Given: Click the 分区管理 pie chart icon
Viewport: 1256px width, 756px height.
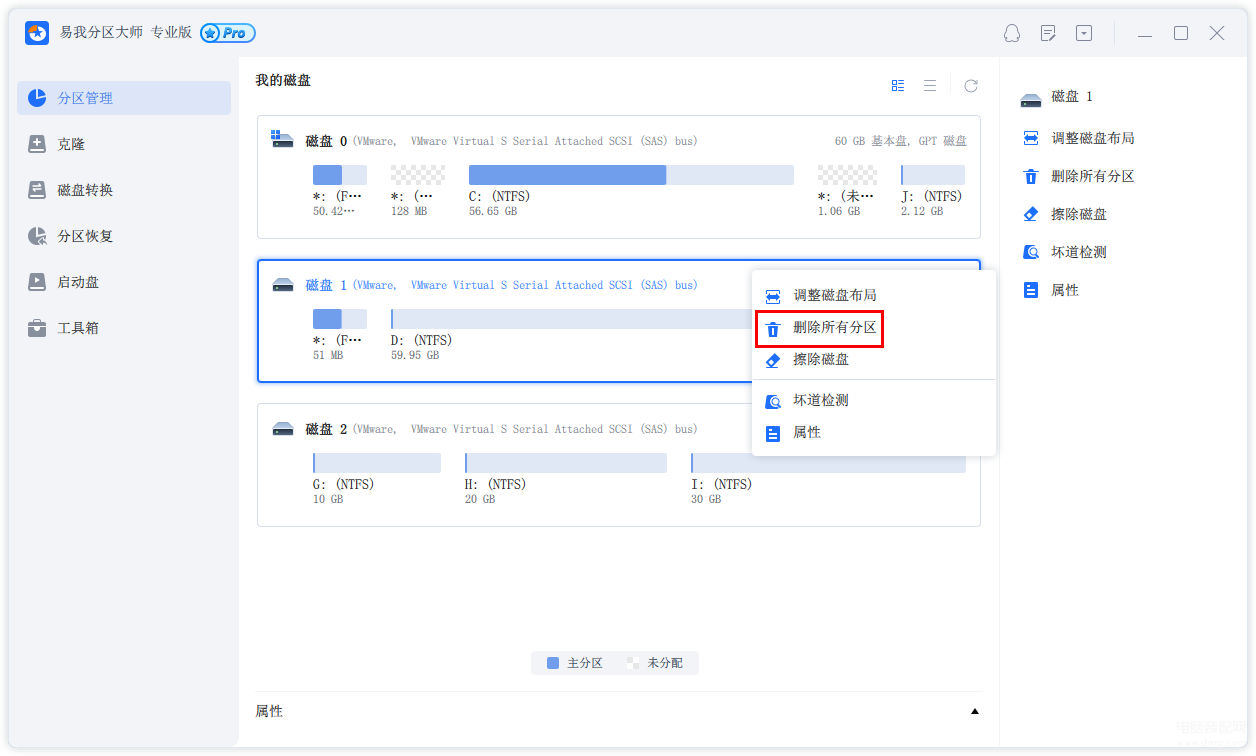Looking at the screenshot, I should click(37, 98).
